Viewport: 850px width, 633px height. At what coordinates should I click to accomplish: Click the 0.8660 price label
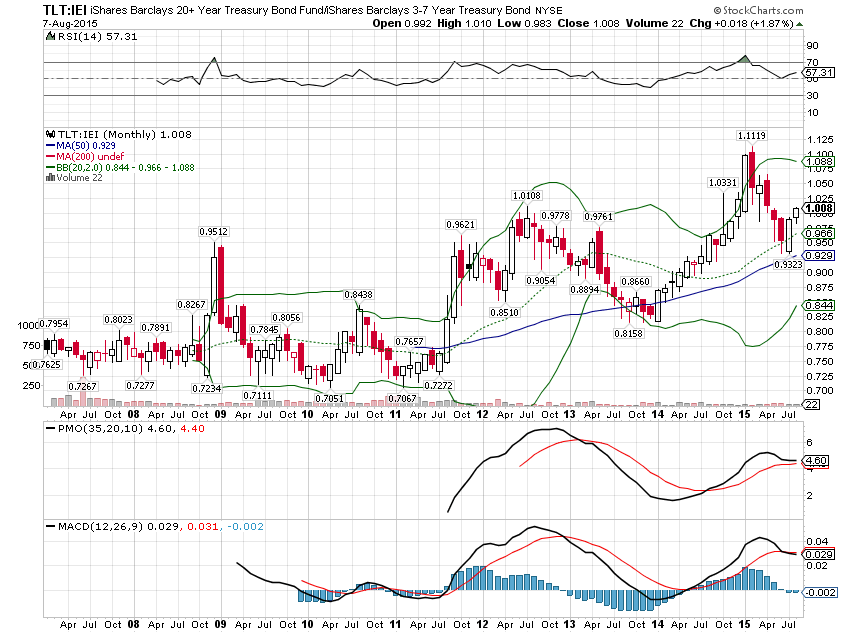click(635, 282)
